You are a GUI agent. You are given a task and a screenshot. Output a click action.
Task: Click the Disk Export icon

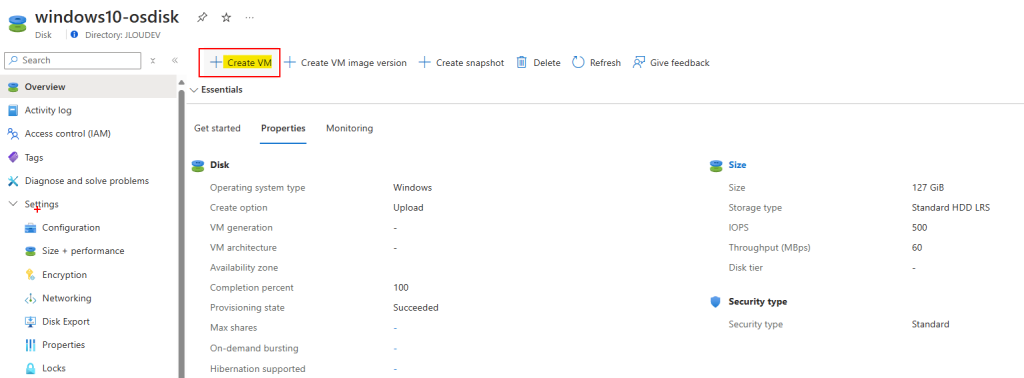point(30,322)
